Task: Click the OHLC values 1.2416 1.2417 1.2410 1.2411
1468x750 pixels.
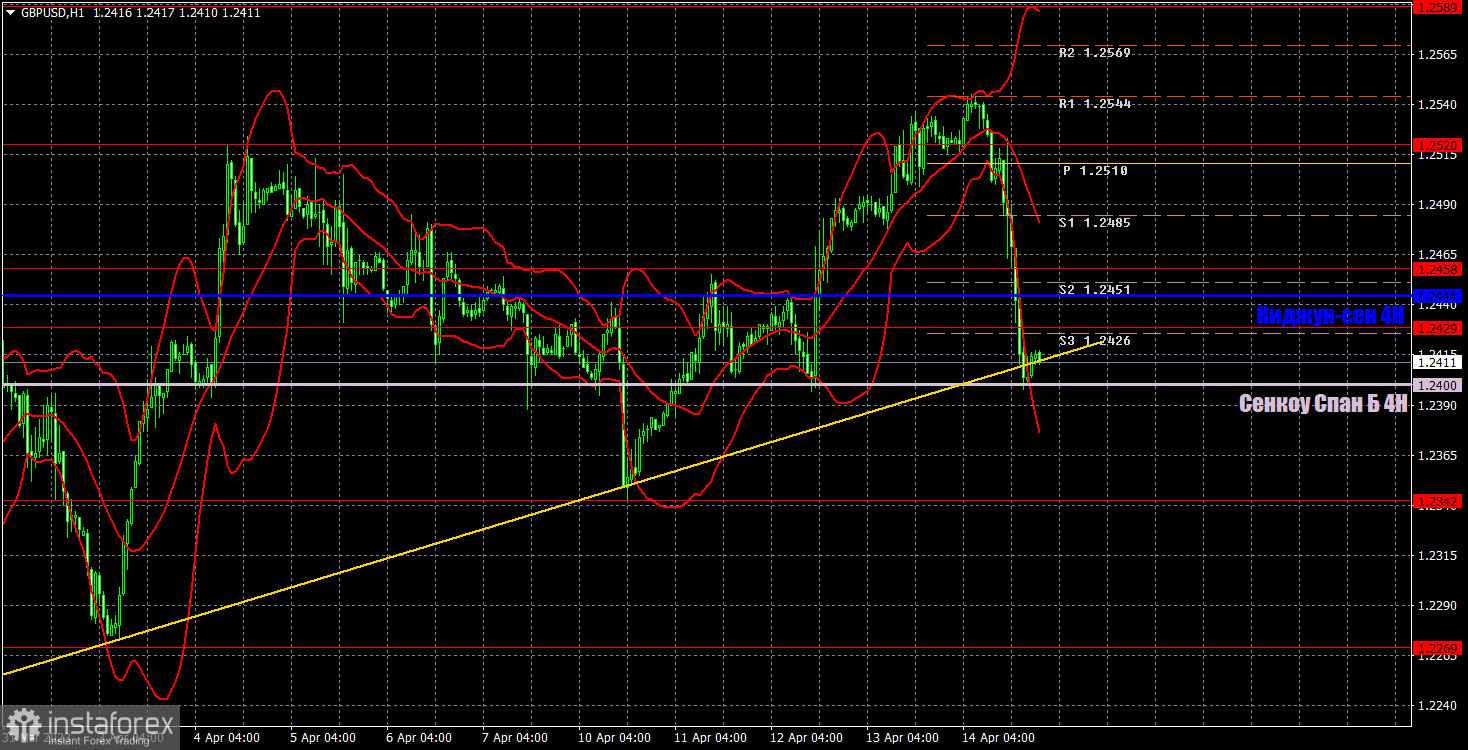Action: [x=177, y=12]
